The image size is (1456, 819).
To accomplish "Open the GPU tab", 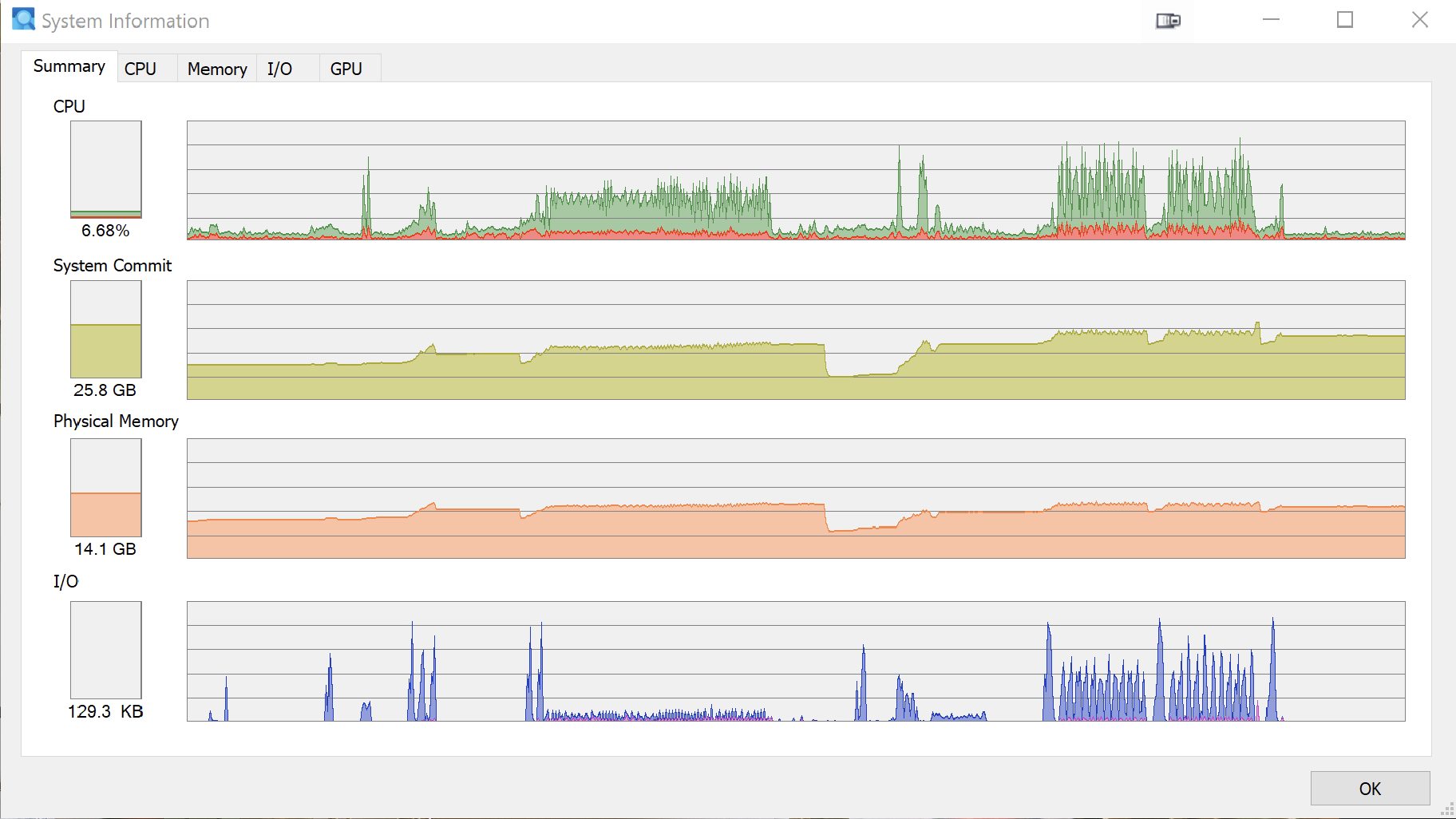I will point(346,69).
